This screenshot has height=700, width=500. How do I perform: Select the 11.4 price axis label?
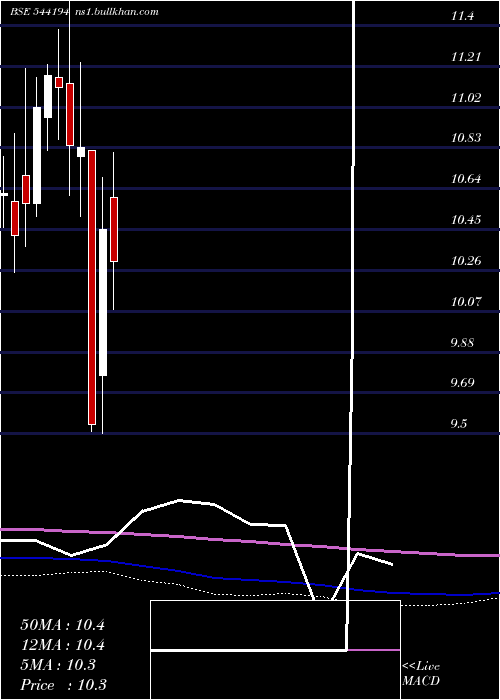(x=463, y=17)
